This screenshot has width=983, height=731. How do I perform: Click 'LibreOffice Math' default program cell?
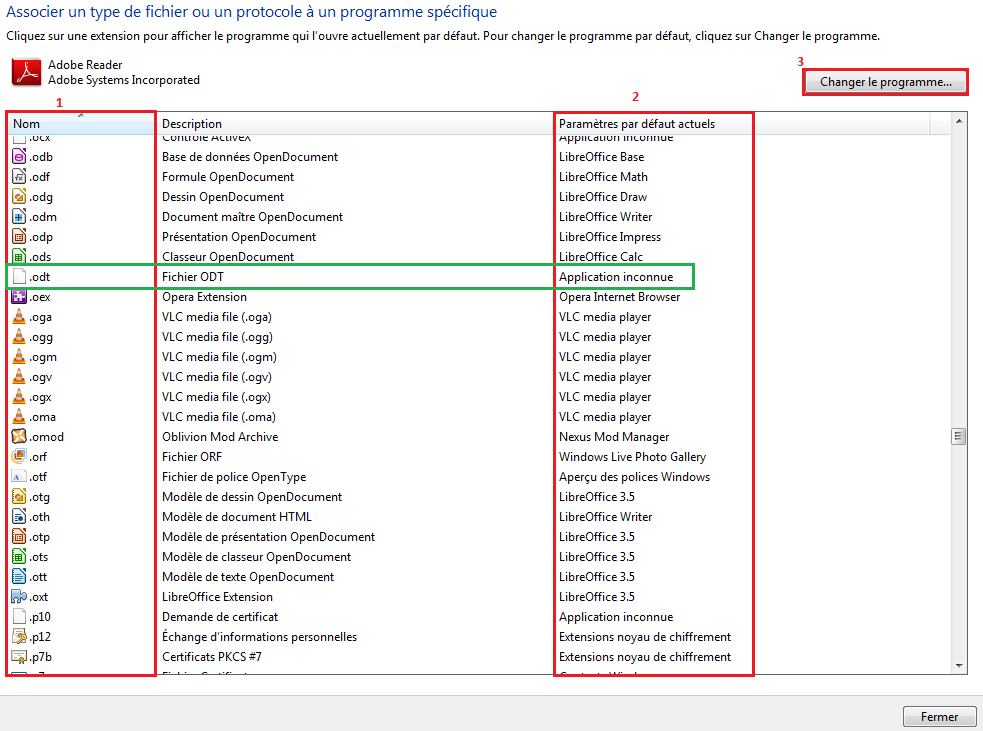click(x=604, y=177)
